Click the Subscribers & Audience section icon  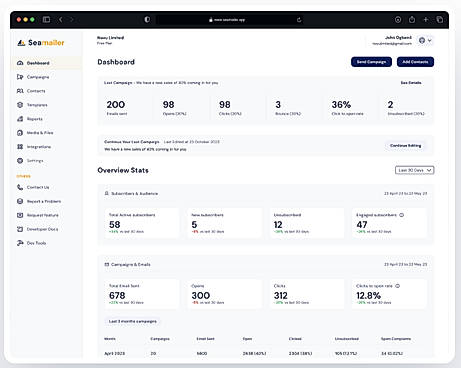[x=107, y=193]
